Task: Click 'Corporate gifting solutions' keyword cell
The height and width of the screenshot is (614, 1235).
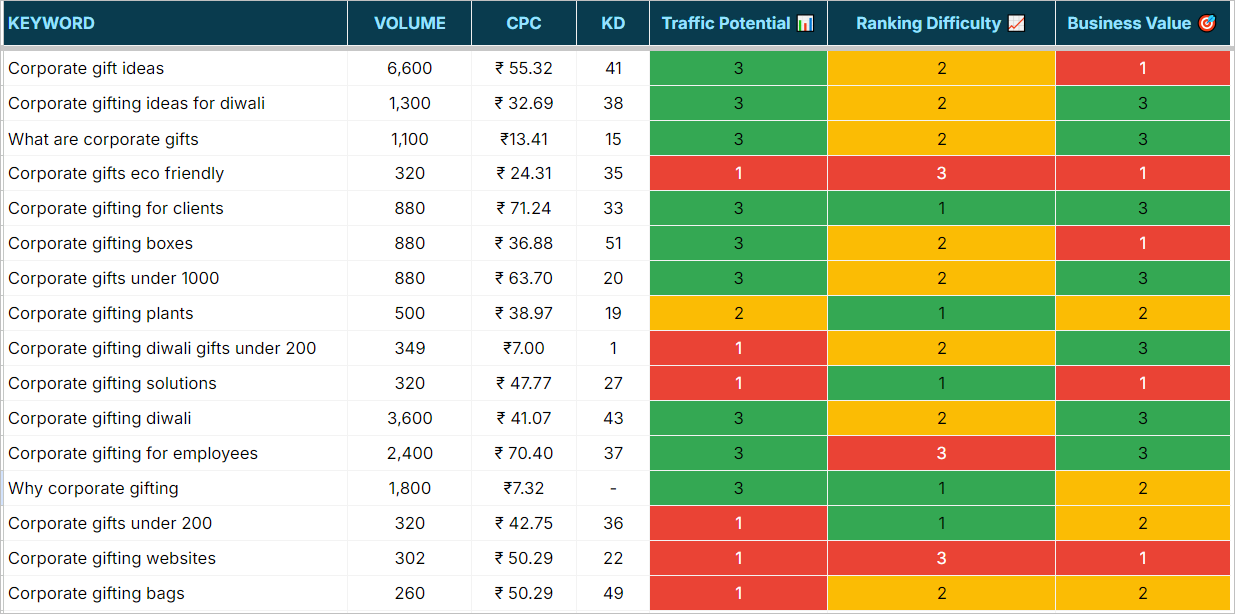Action: point(175,383)
